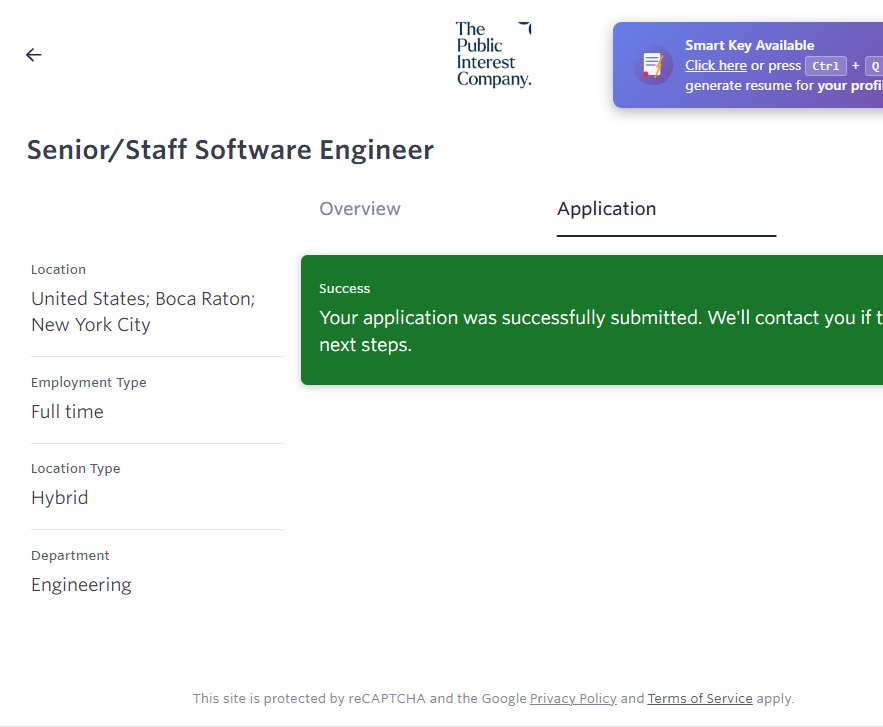The width and height of the screenshot is (883, 727).
Task: Open the Google Privacy Policy link
Action: tap(573, 699)
